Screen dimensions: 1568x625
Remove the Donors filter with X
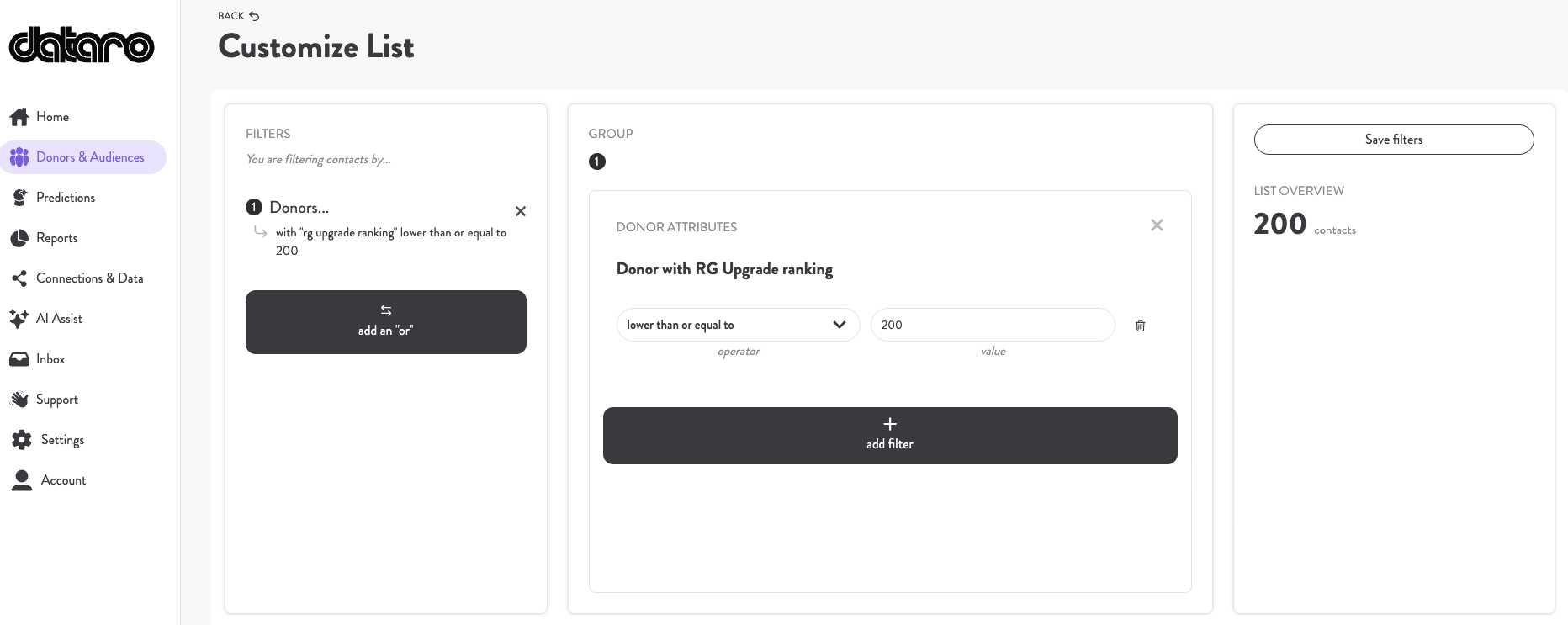[521, 211]
